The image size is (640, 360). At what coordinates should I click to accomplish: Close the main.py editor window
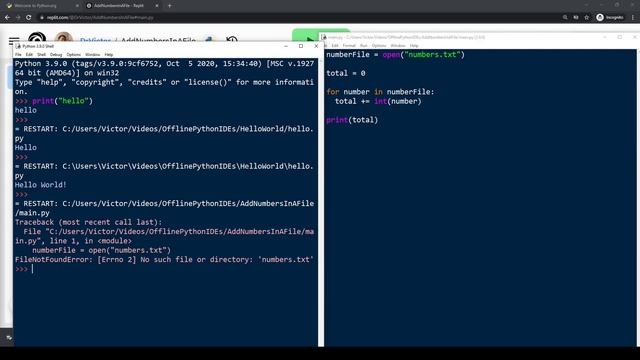[x=635, y=37]
